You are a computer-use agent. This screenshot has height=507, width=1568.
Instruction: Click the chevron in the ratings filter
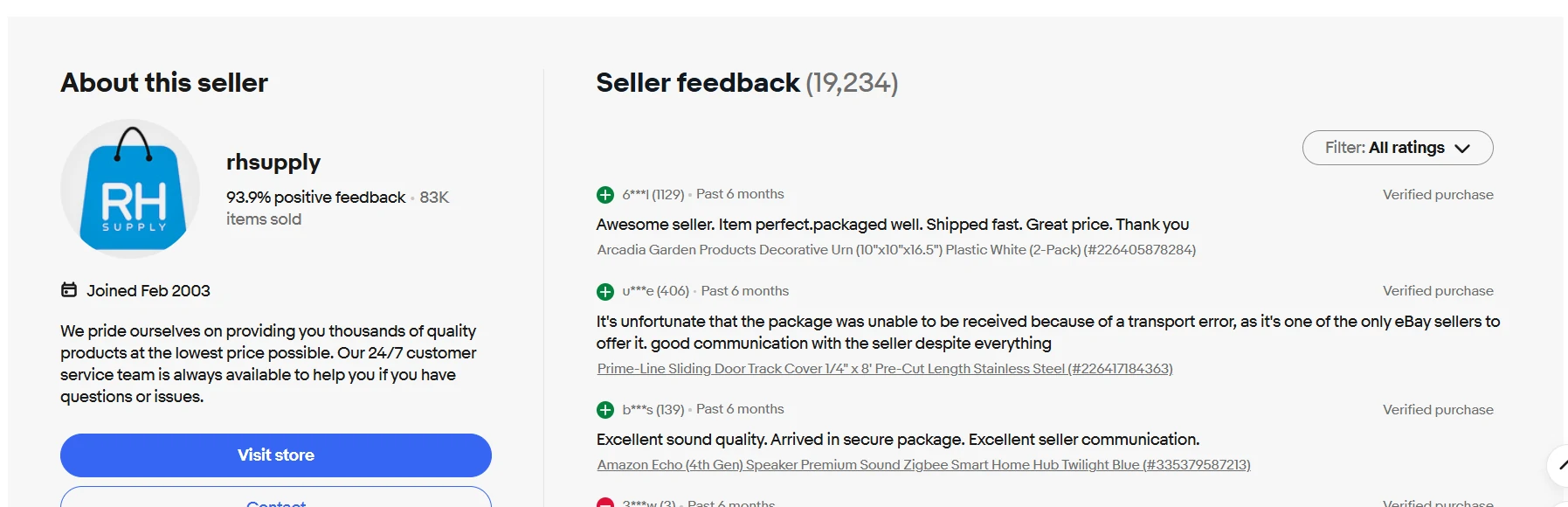pyautogui.click(x=1462, y=149)
